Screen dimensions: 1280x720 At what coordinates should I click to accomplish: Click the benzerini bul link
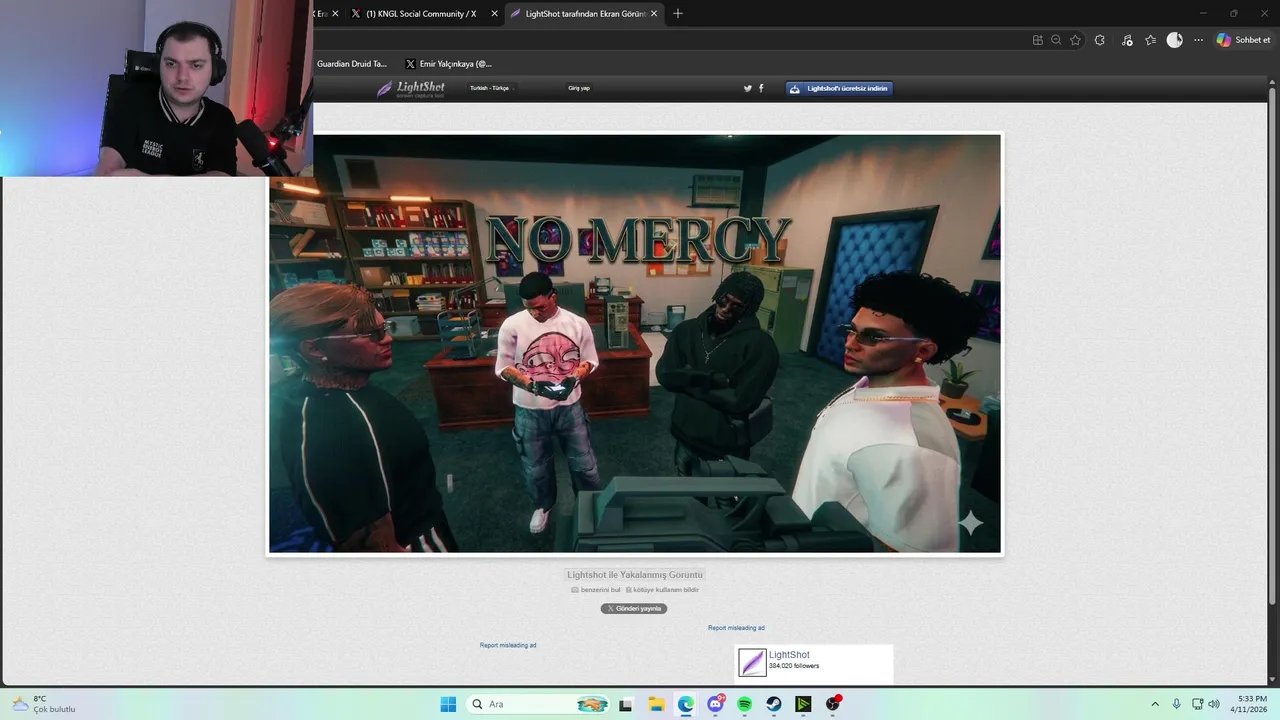coord(595,590)
